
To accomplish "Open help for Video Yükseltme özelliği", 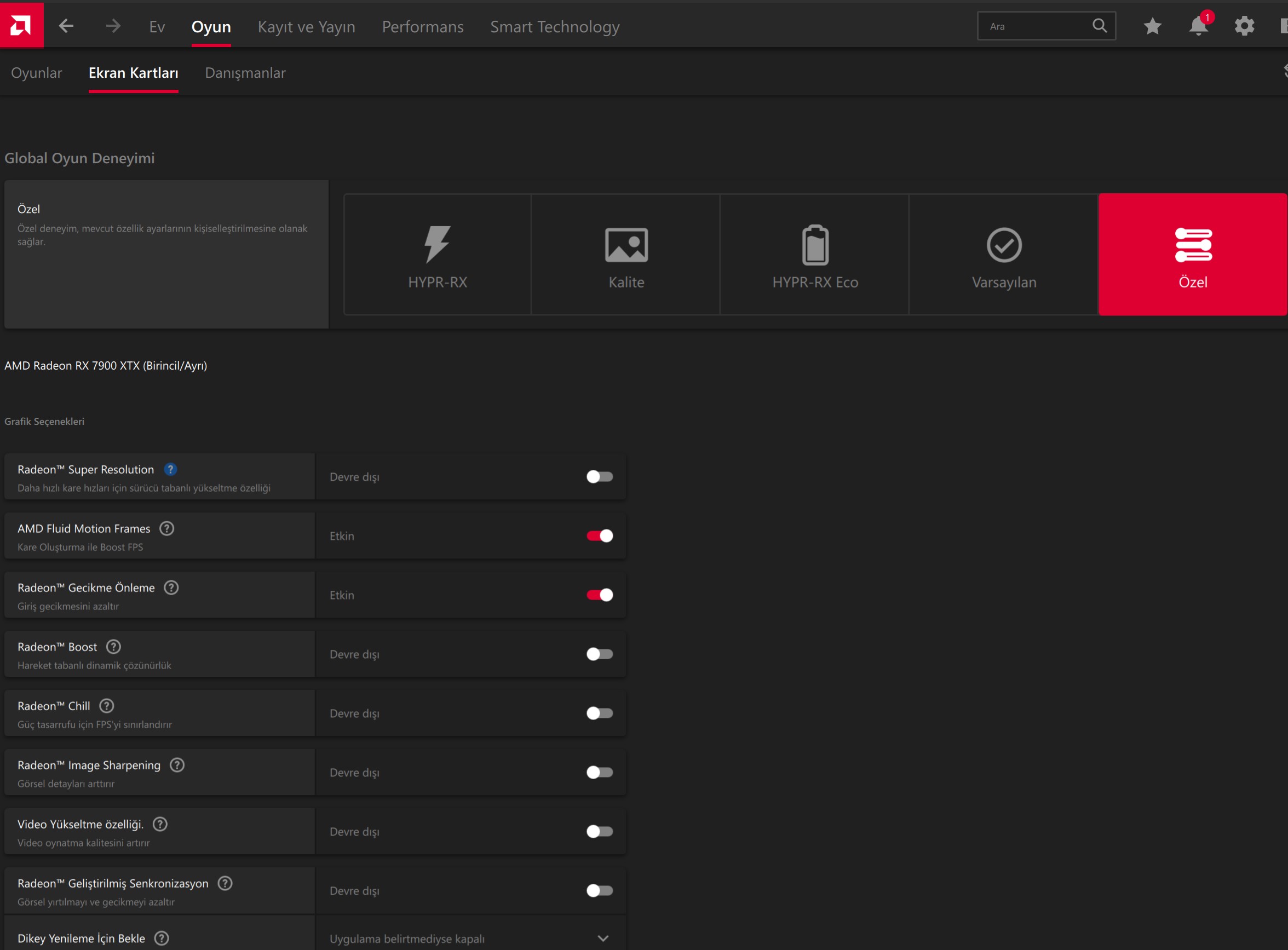I will 160,824.
